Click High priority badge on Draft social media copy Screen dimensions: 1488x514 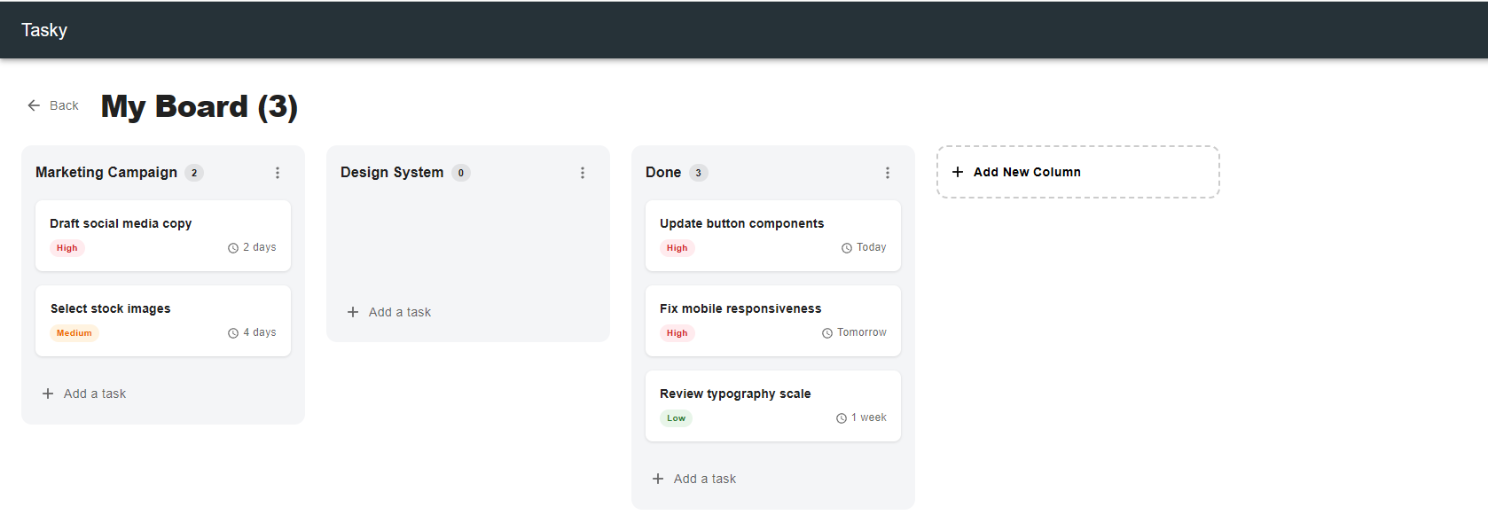coord(67,248)
